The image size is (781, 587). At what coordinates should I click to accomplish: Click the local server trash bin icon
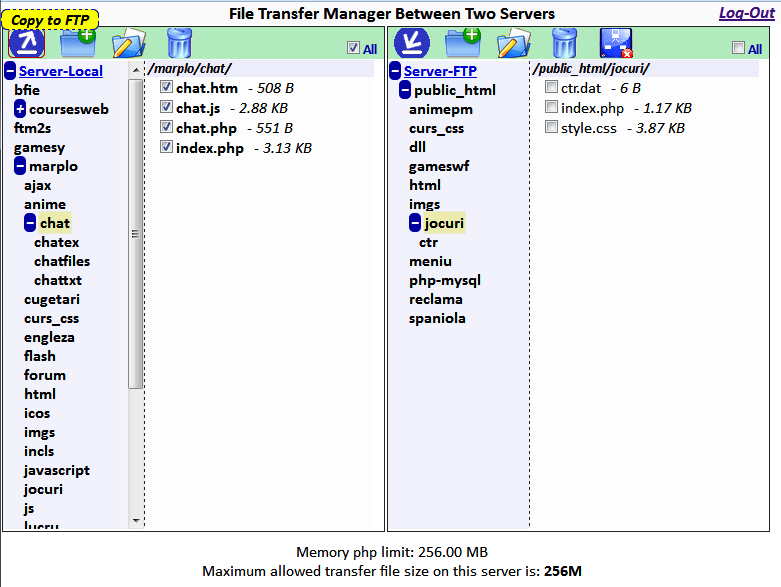click(x=179, y=43)
